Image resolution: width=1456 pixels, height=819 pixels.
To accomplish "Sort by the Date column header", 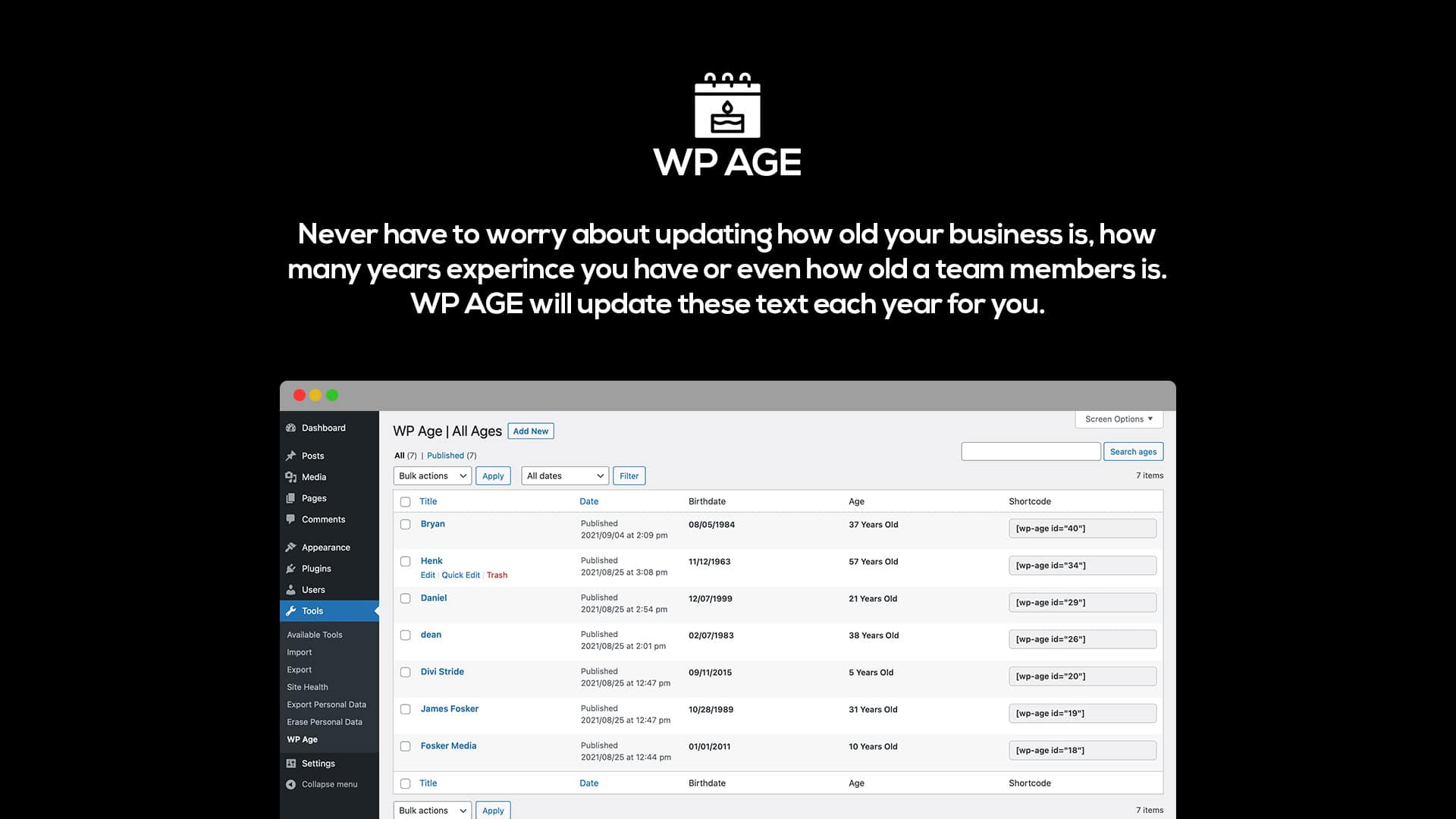I will click(x=588, y=501).
